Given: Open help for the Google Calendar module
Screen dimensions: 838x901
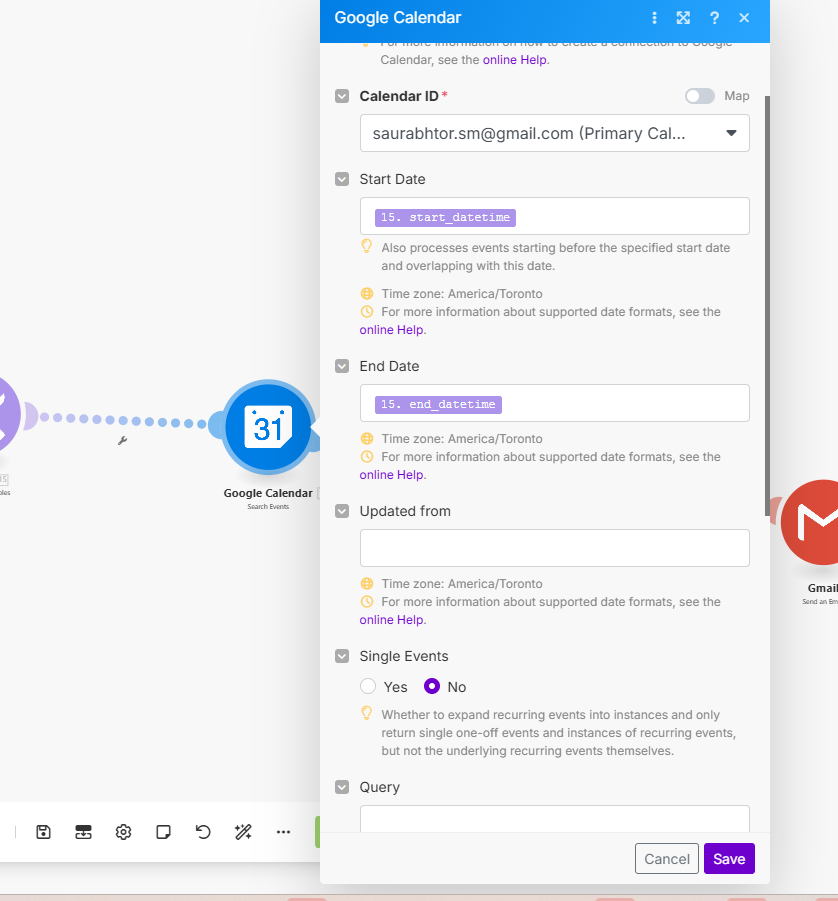Looking at the screenshot, I should [714, 18].
